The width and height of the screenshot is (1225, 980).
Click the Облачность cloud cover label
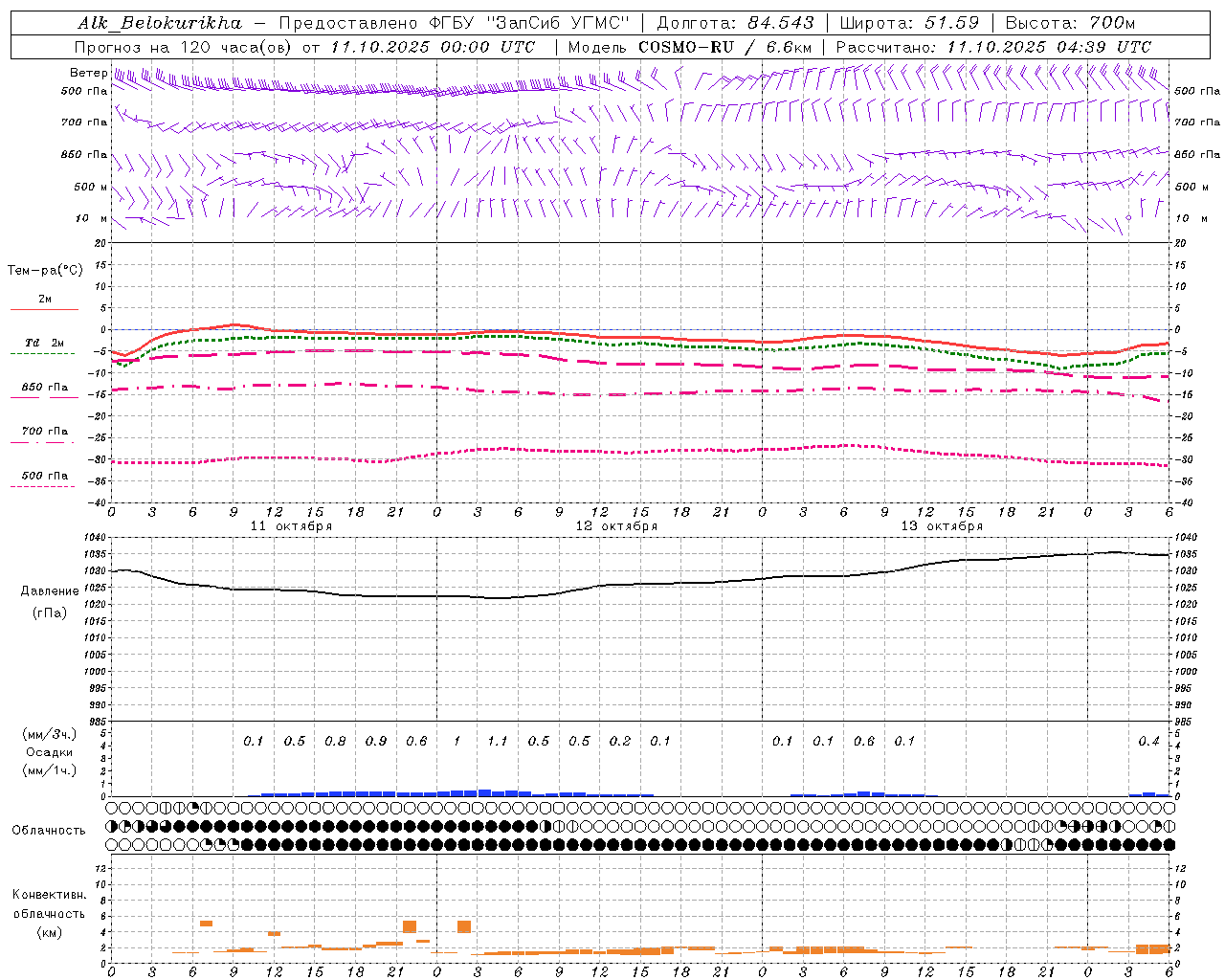point(49,831)
